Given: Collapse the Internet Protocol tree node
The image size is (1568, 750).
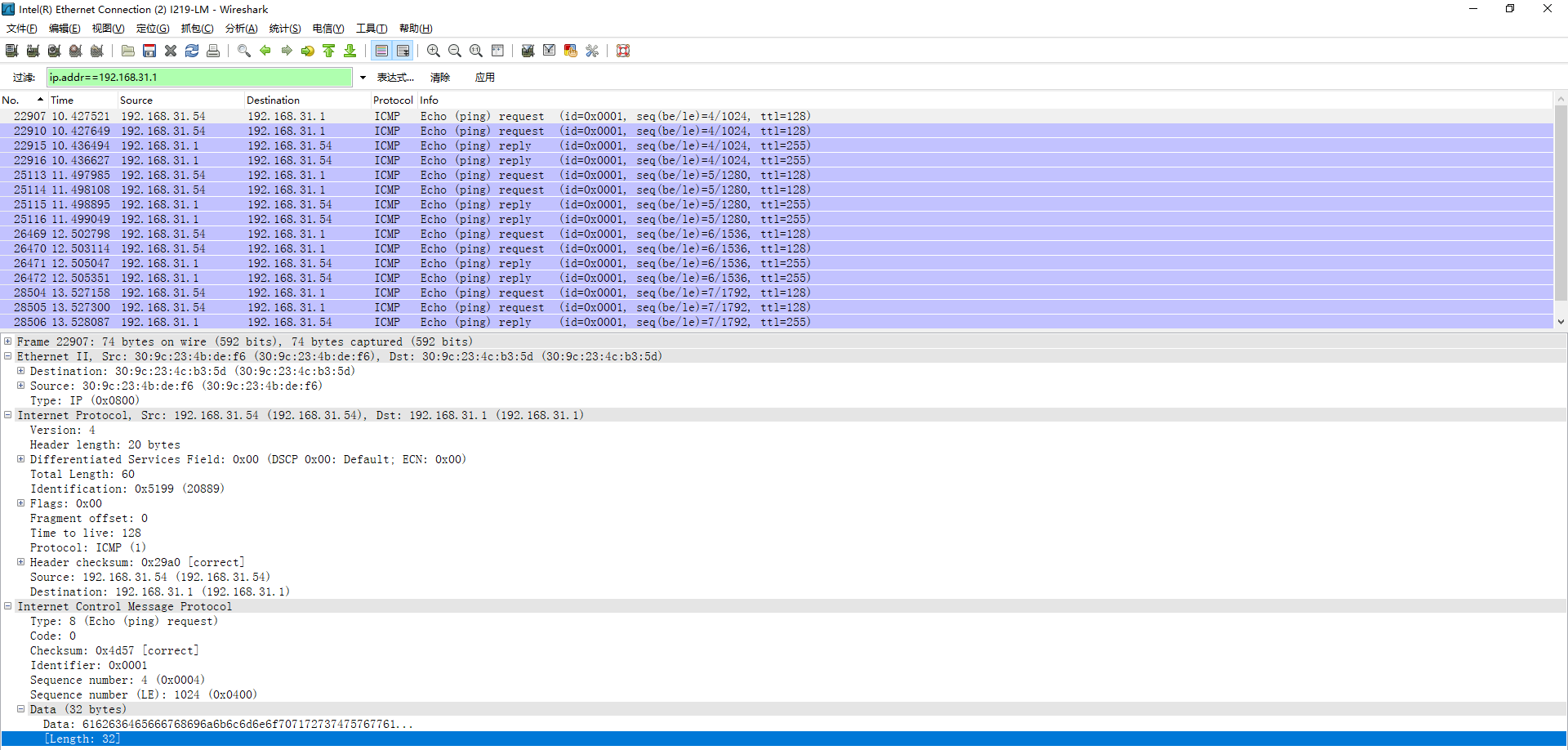Looking at the screenshot, I should coord(8,415).
